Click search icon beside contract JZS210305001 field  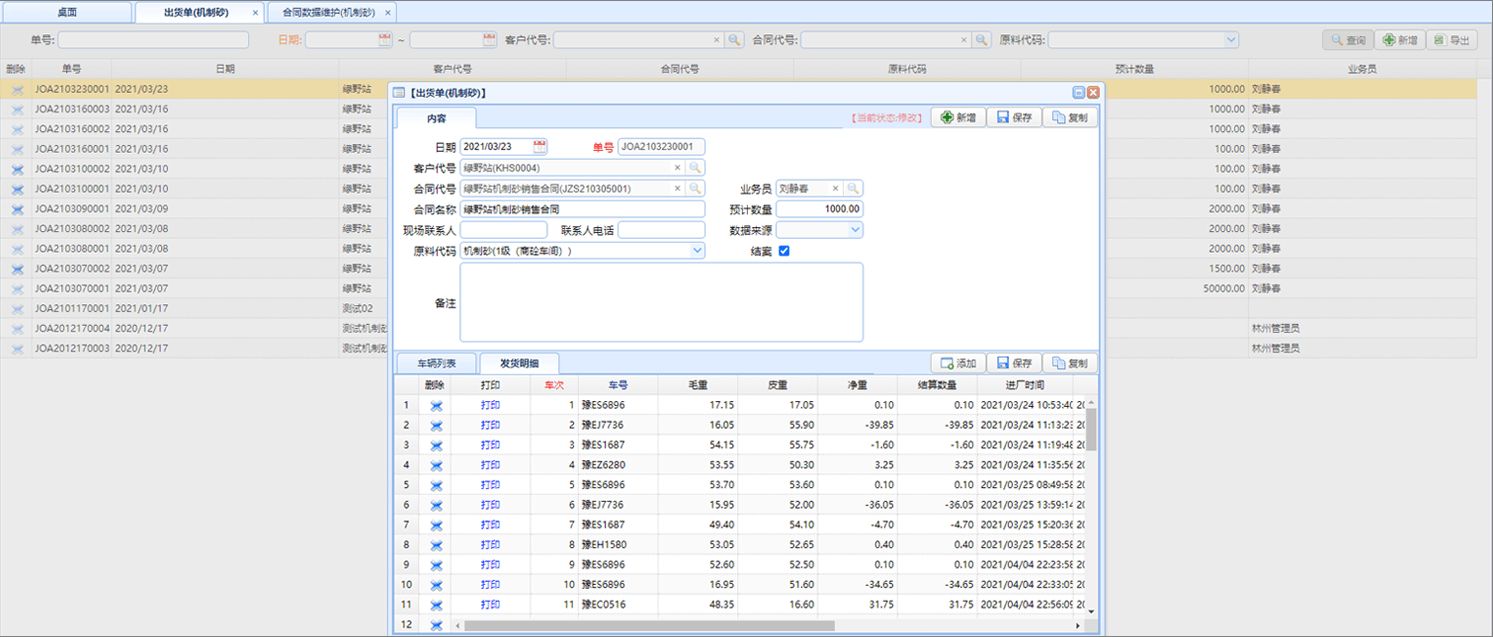pos(695,188)
